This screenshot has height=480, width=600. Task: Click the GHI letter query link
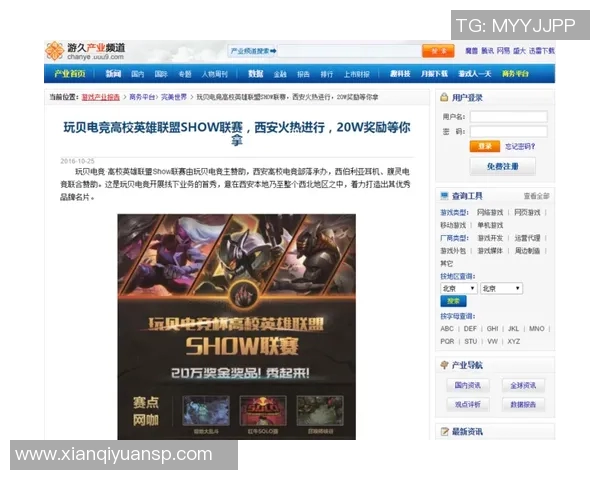[492, 329]
